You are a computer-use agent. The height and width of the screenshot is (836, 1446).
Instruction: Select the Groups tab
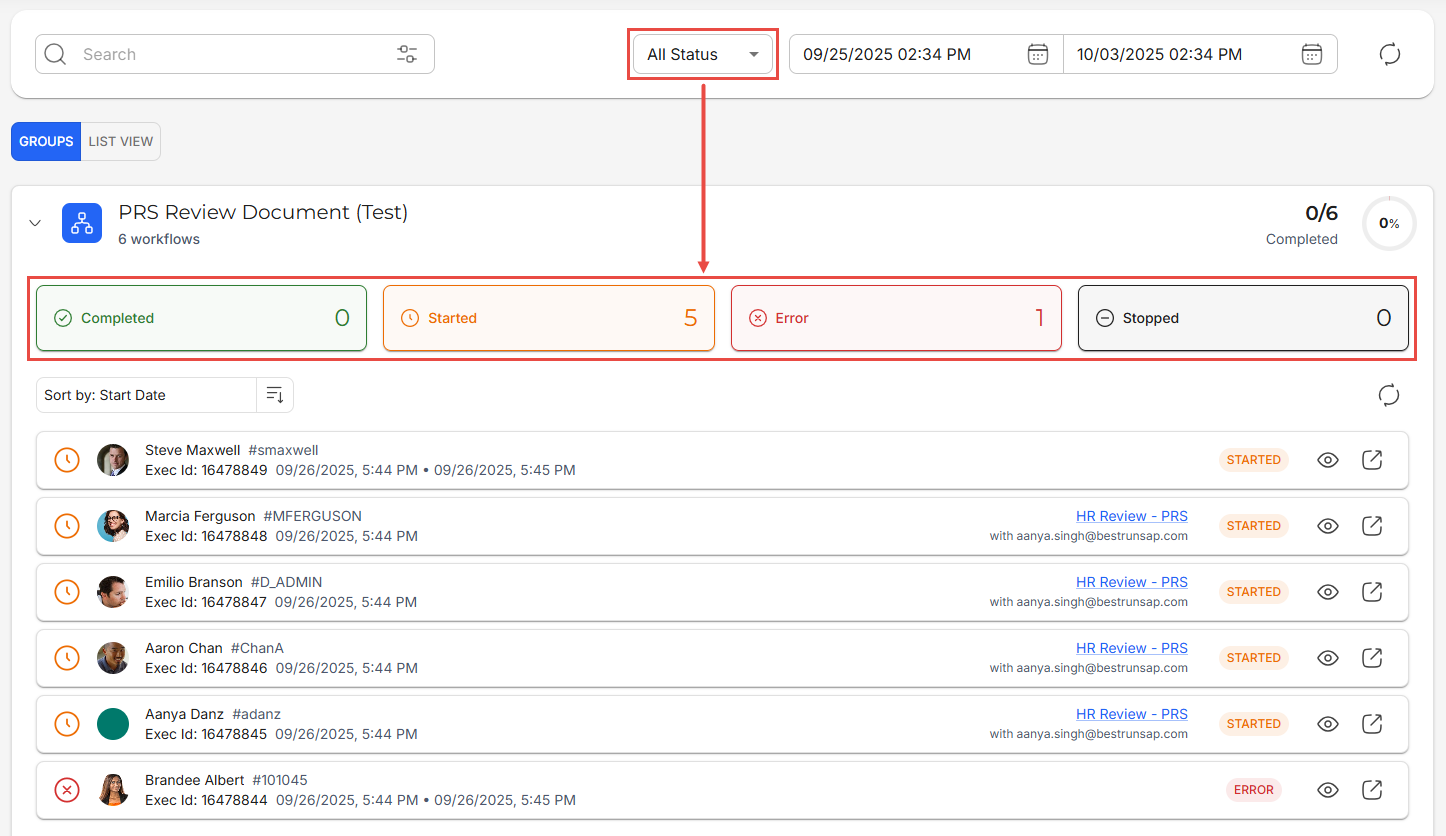46,141
